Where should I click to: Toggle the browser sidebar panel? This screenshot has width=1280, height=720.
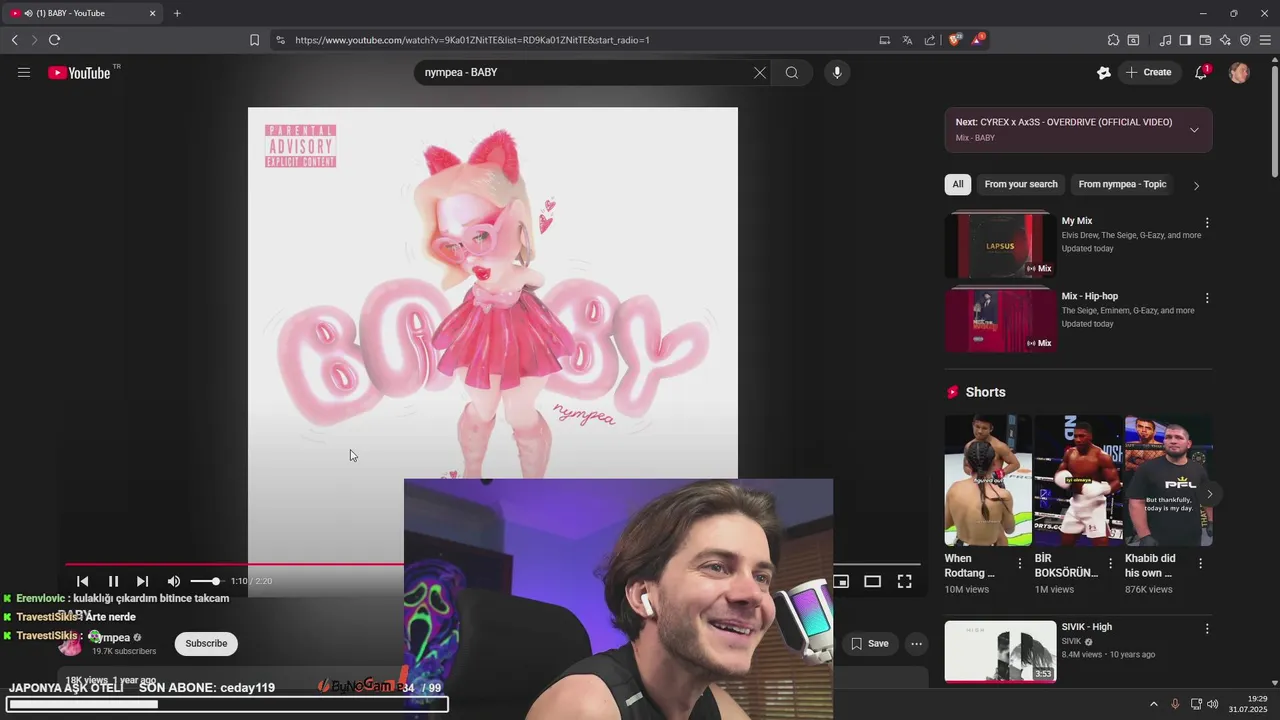1185,40
